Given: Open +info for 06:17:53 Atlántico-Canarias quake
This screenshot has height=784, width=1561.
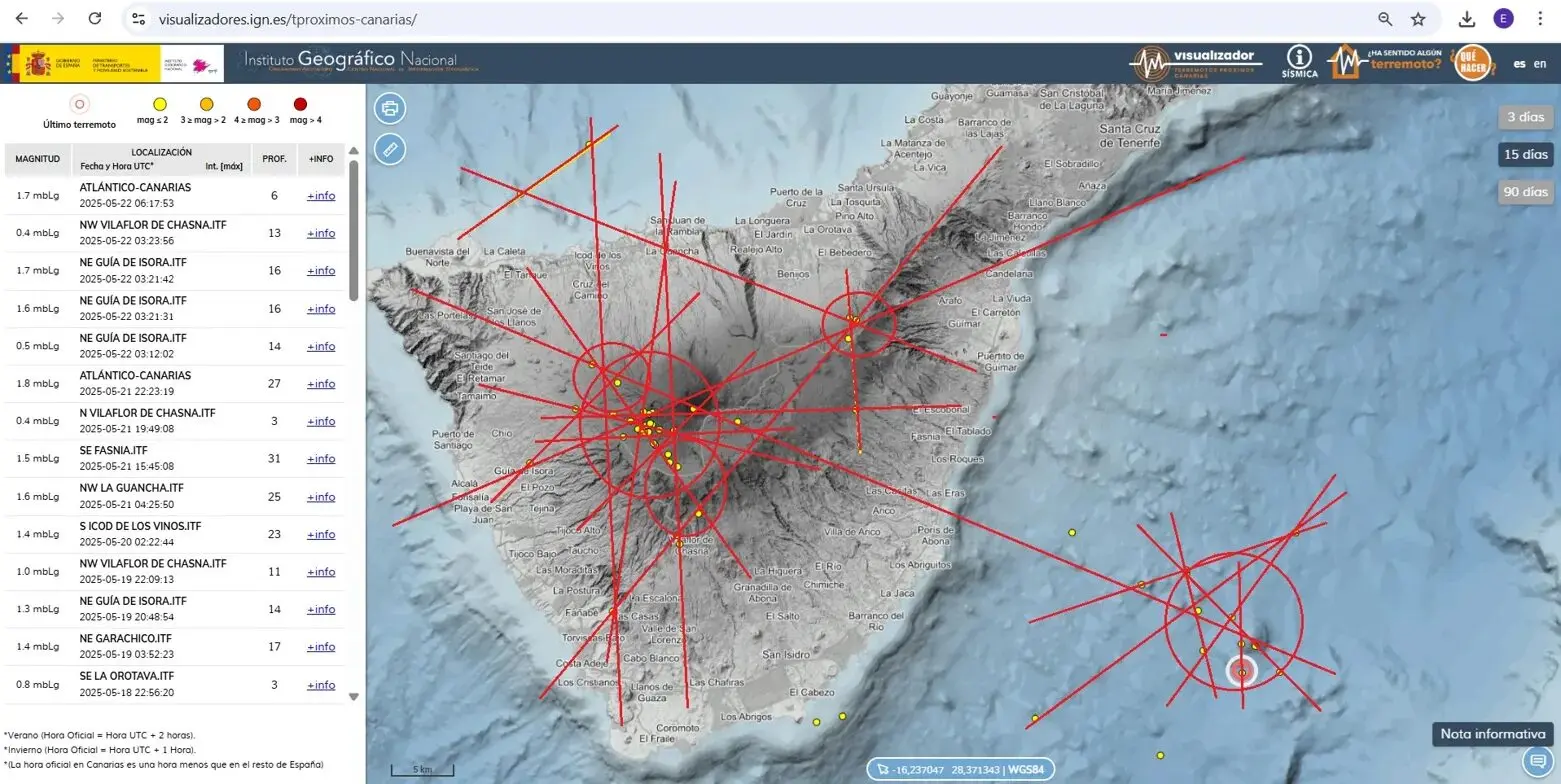Looking at the screenshot, I should pos(321,196).
